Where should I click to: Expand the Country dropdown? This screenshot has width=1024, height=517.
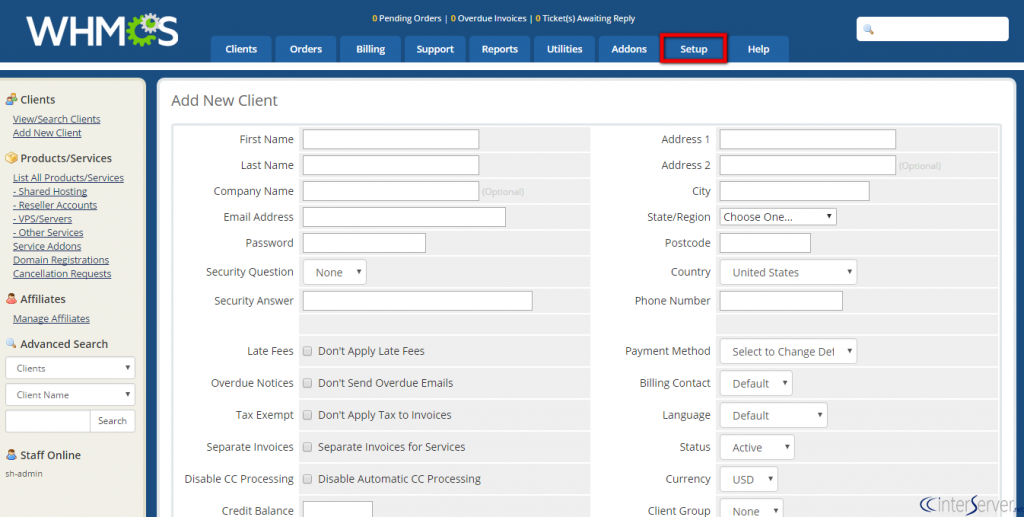788,272
